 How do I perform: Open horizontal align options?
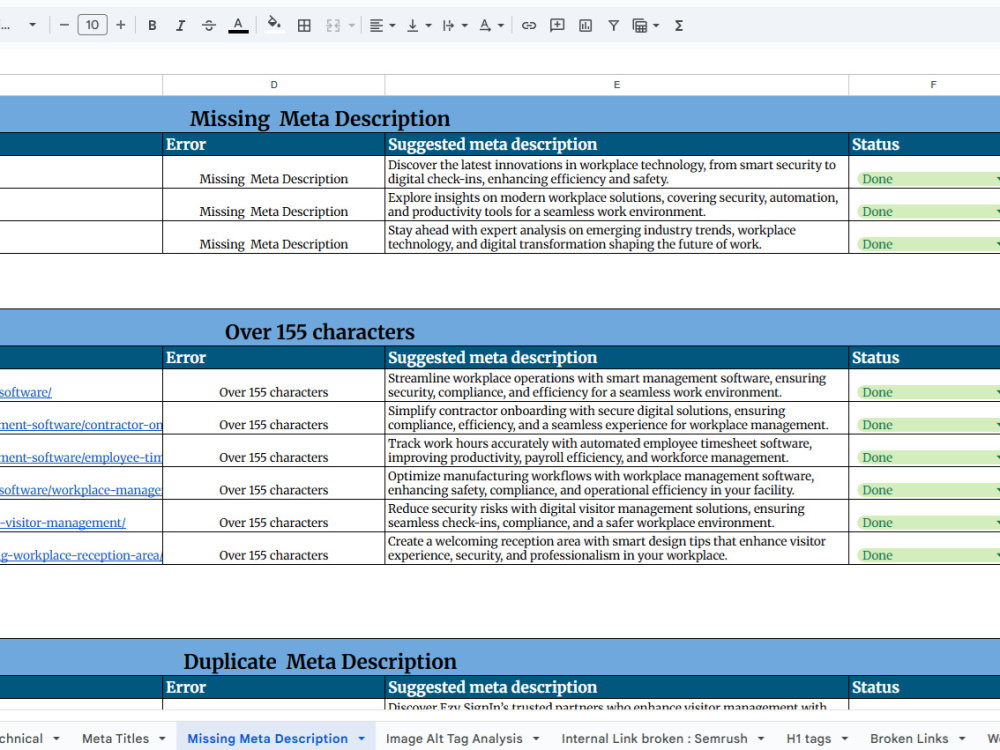click(x=382, y=26)
